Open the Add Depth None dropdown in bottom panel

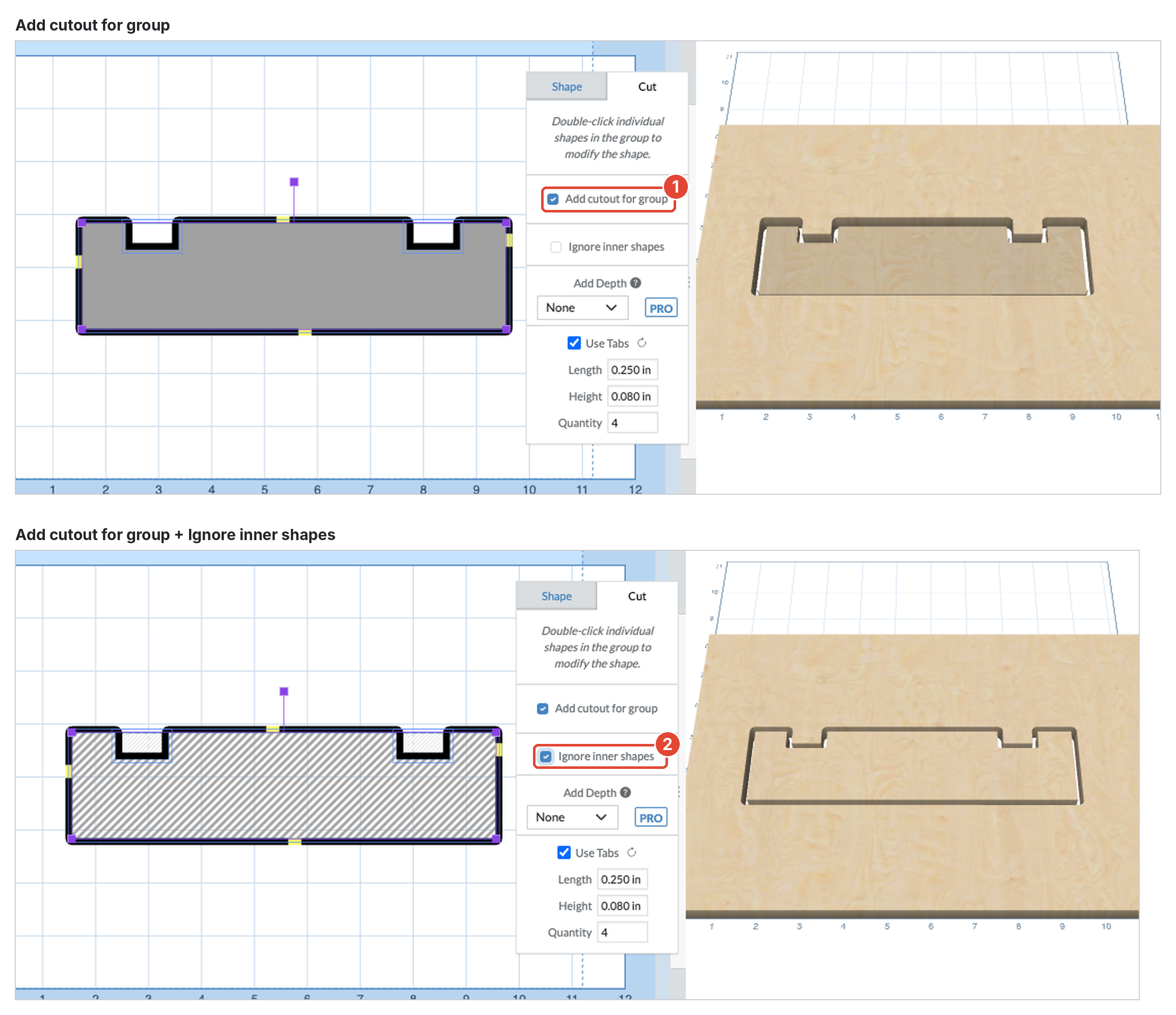[572, 817]
